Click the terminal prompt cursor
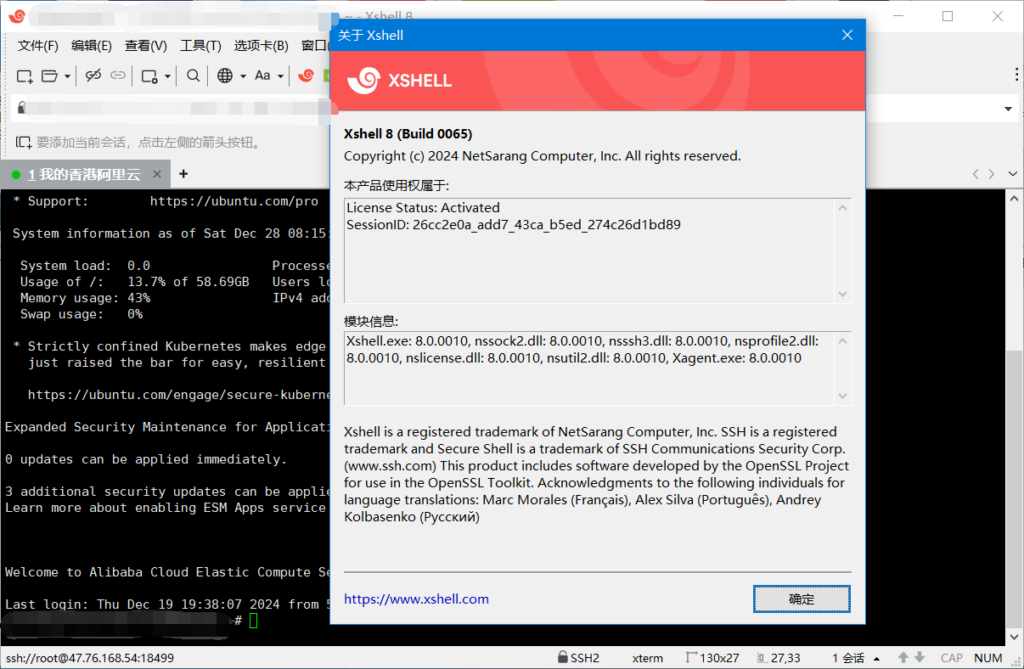Screen dimensions: 1024x669 pos(253,620)
